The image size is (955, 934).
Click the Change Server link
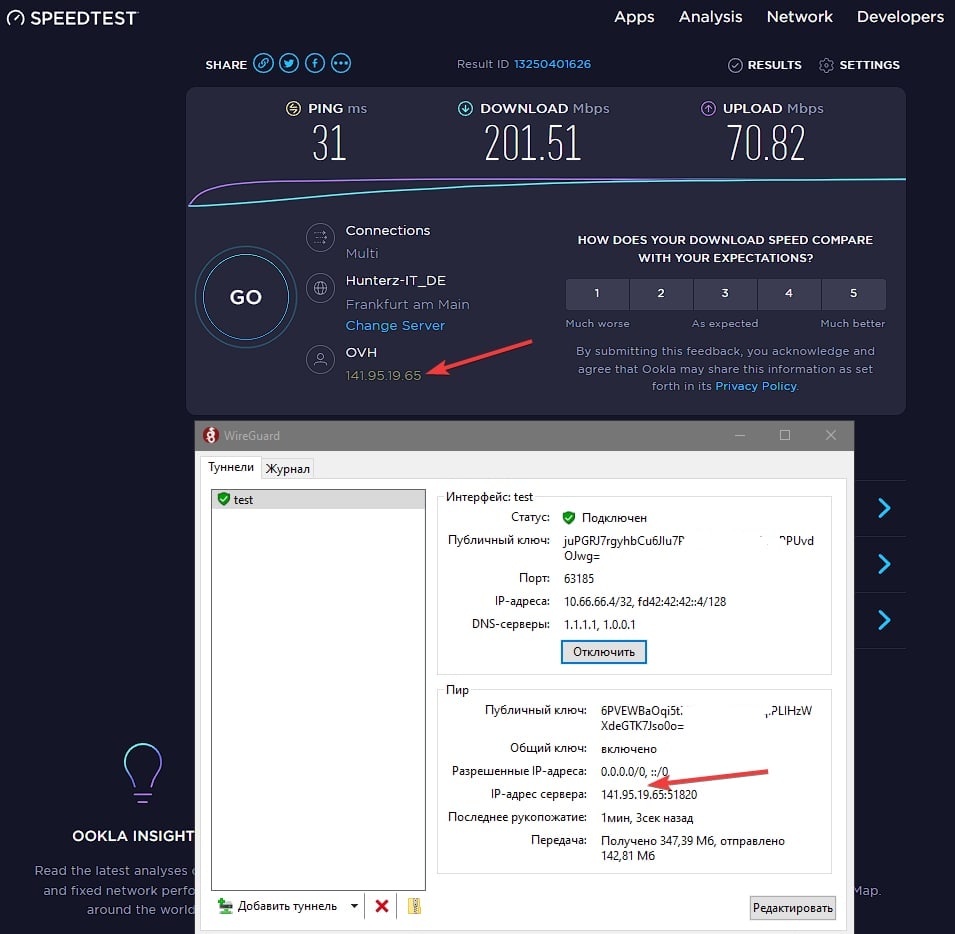click(x=395, y=326)
